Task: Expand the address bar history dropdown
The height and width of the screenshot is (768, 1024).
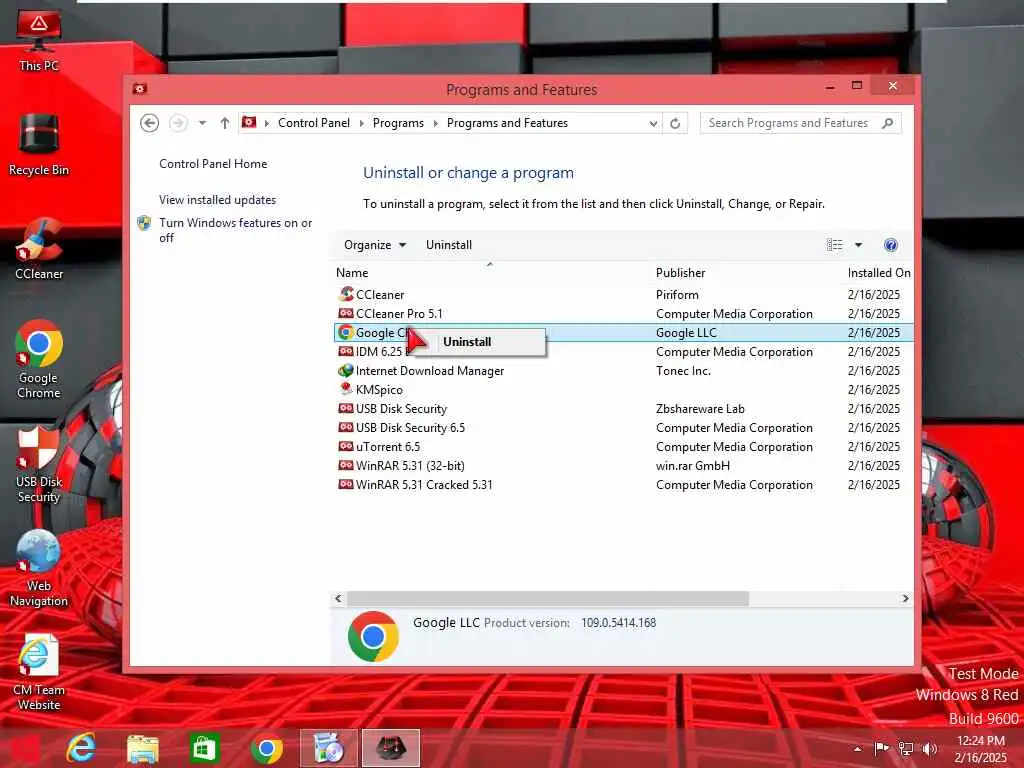Action: click(x=653, y=123)
